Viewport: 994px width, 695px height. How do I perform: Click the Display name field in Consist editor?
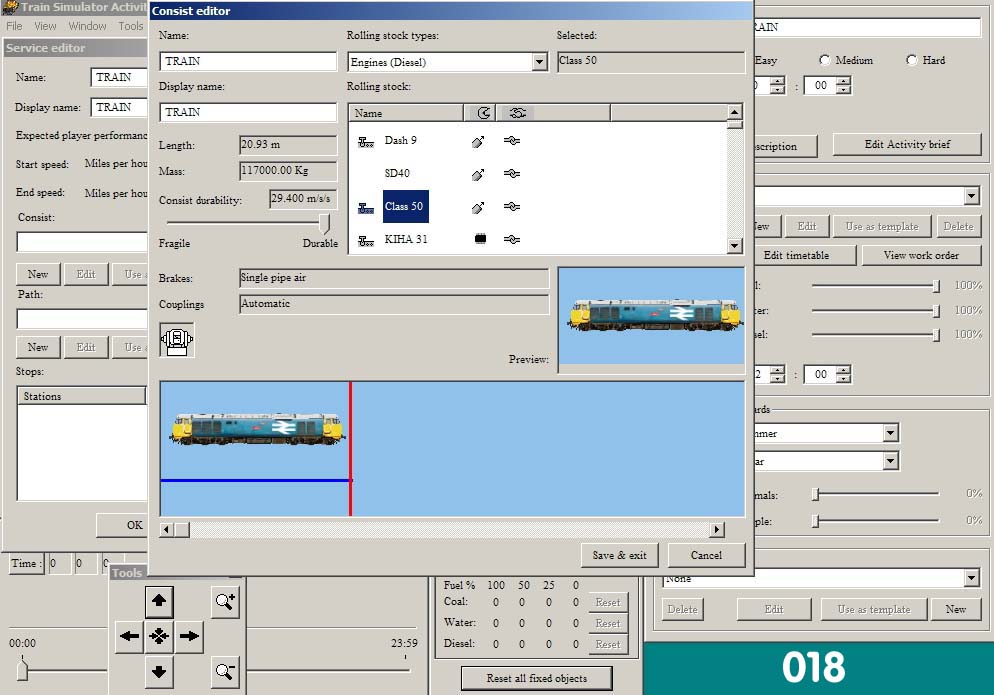(x=248, y=112)
